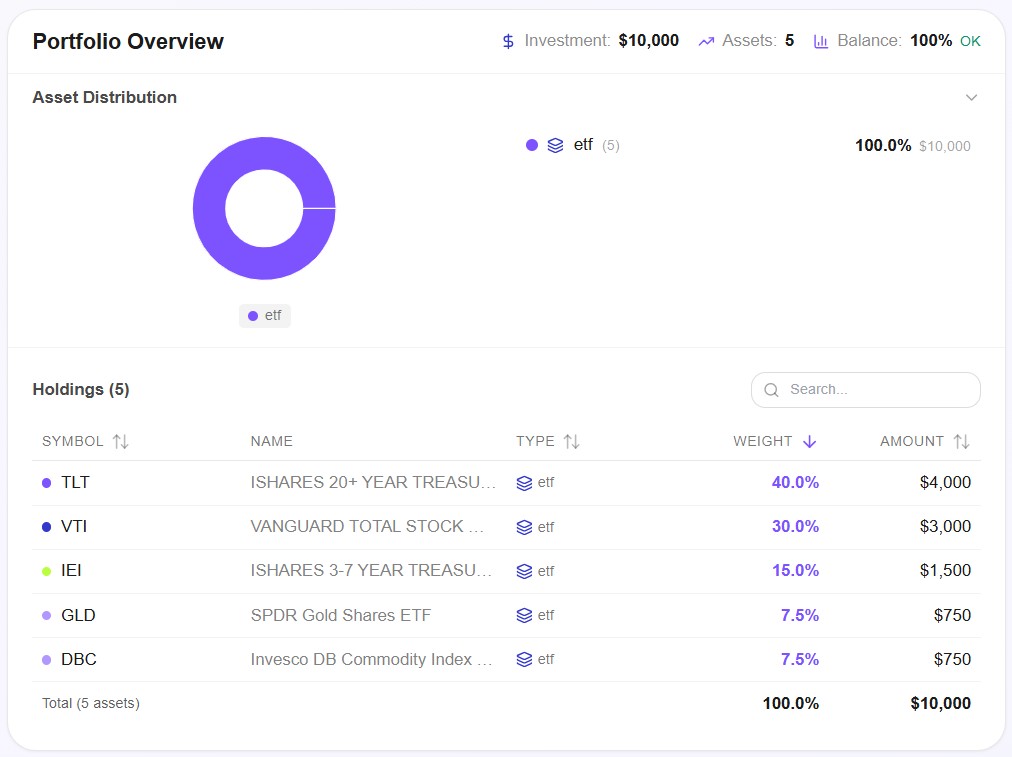Click the etf layers icon in the chart legend
Viewport: 1012px width, 757px height.
[x=555, y=145]
